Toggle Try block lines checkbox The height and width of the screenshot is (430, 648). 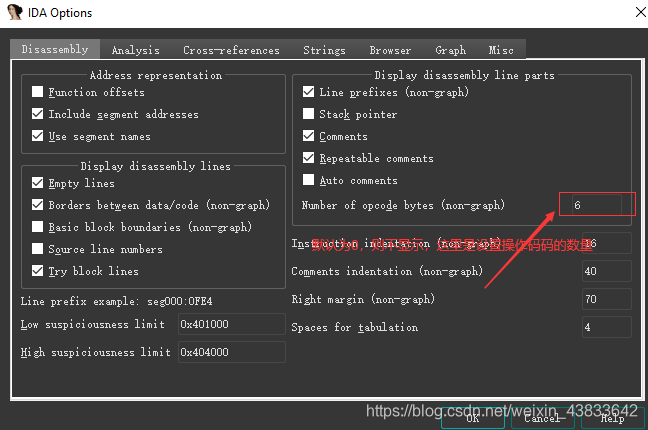pos(38,271)
